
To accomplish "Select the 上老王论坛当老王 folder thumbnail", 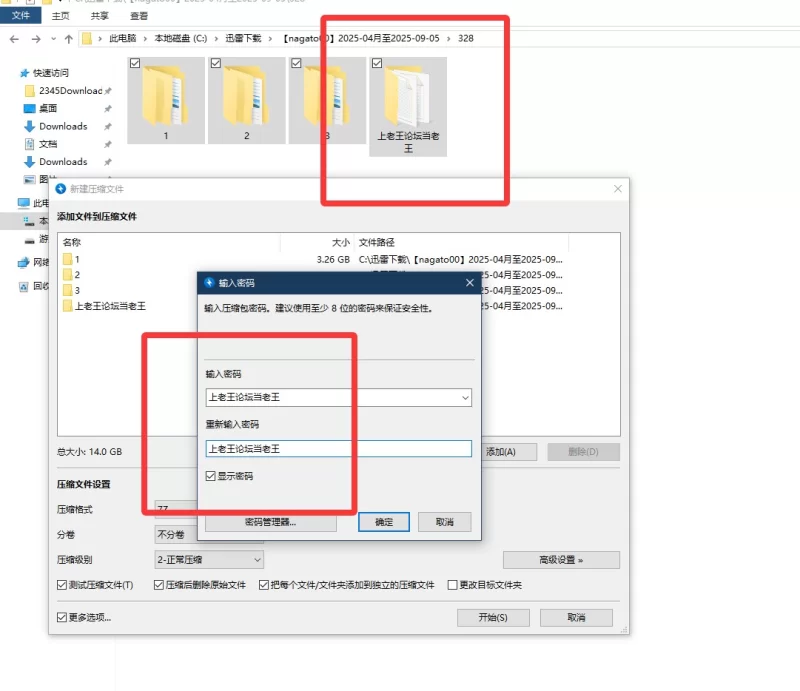I will click(x=408, y=107).
